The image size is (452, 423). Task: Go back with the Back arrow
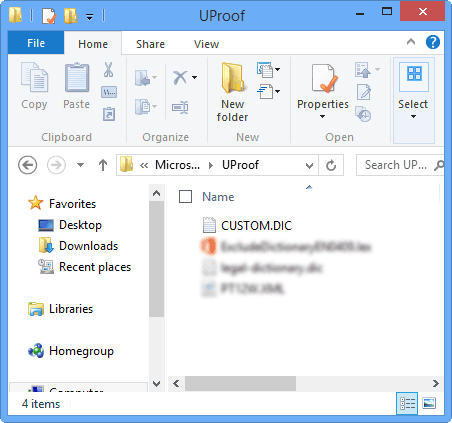pos(27,165)
